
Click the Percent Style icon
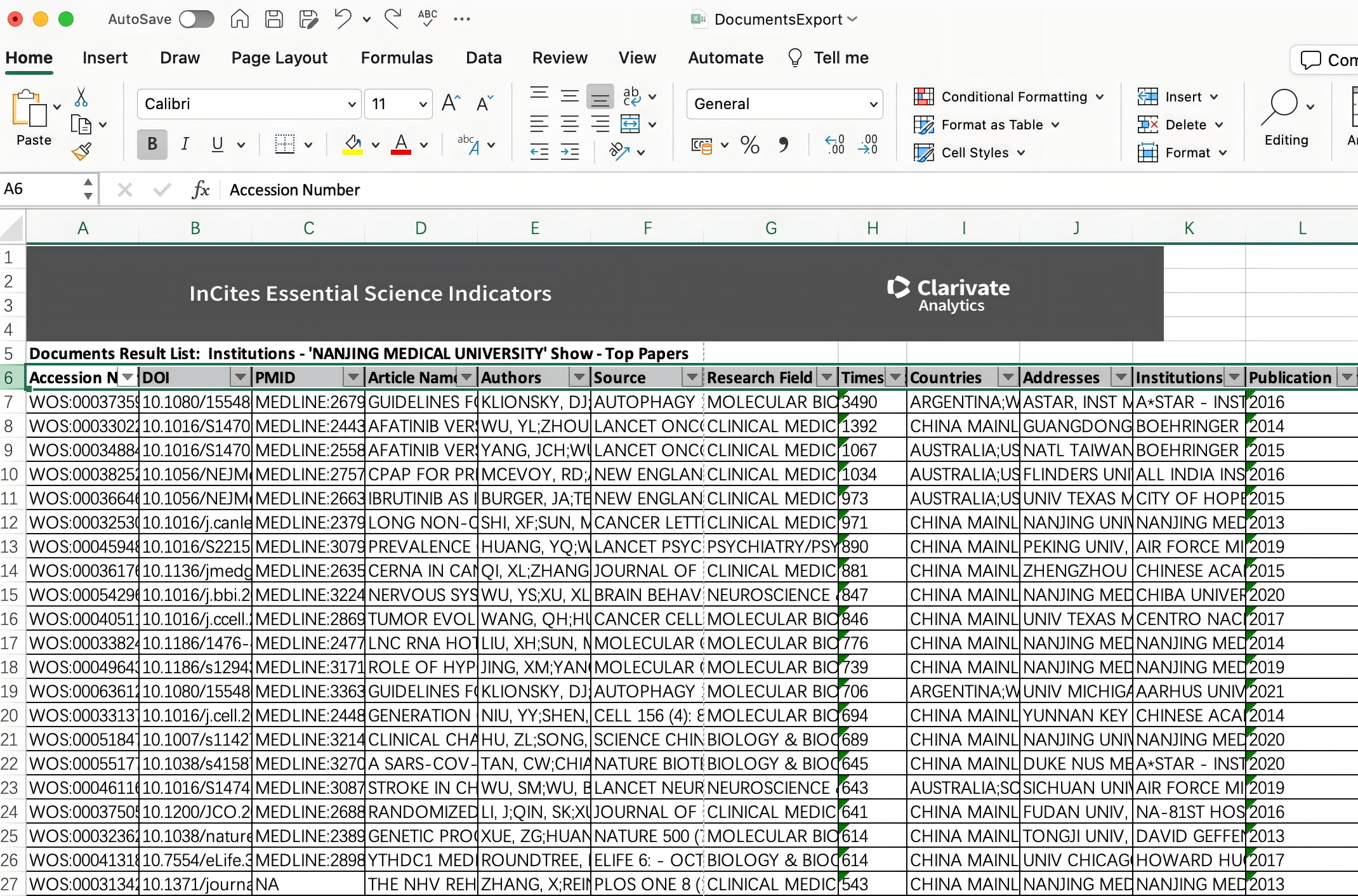pyautogui.click(x=749, y=145)
